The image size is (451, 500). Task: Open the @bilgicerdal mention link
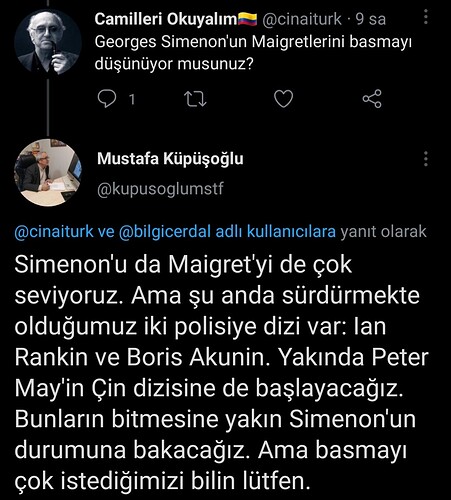click(165, 232)
